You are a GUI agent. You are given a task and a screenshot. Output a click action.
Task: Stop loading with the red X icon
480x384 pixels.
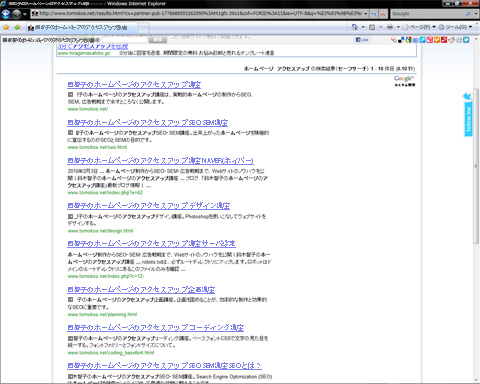click(383, 14)
